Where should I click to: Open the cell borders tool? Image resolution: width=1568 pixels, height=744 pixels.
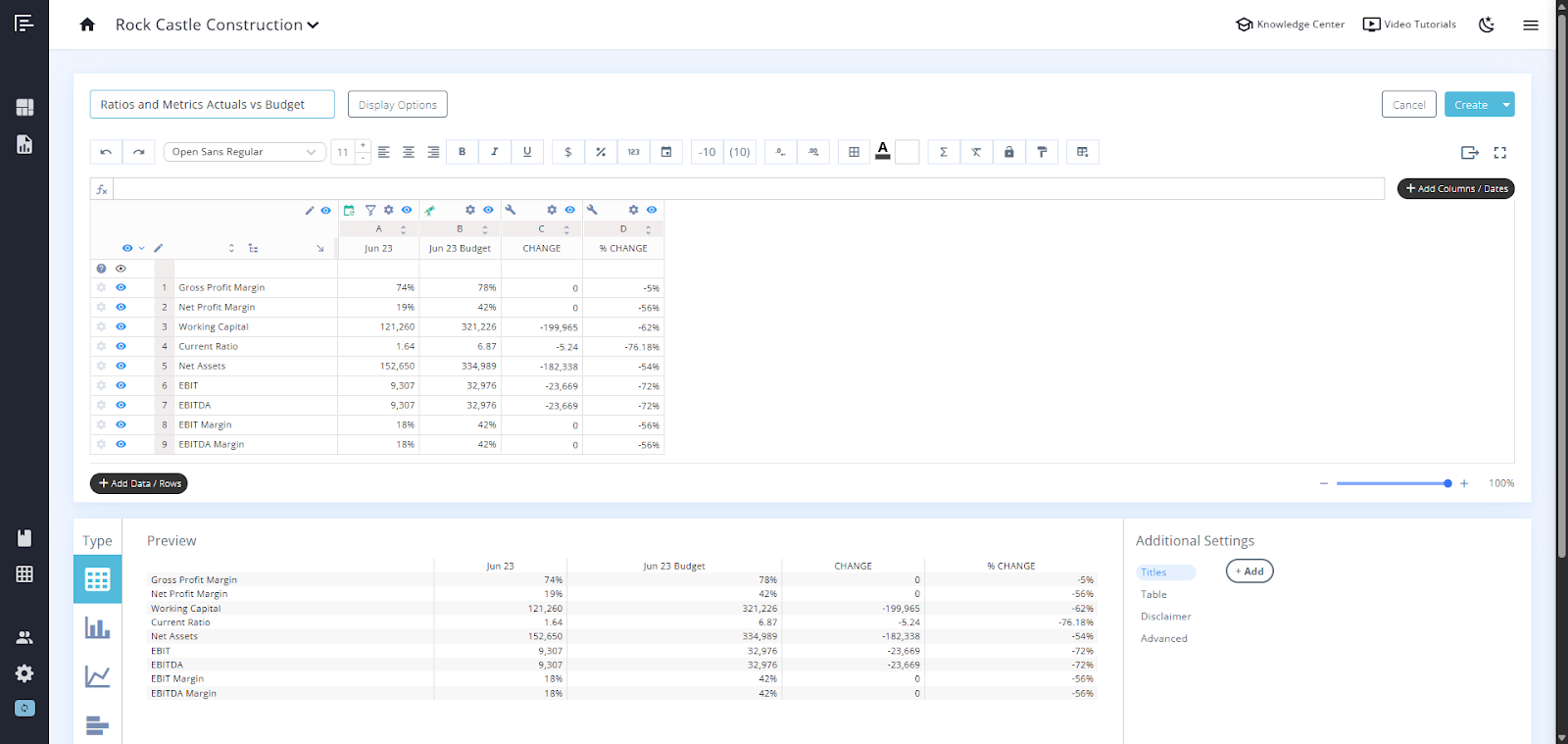pyautogui.click(x=854, y=152)
